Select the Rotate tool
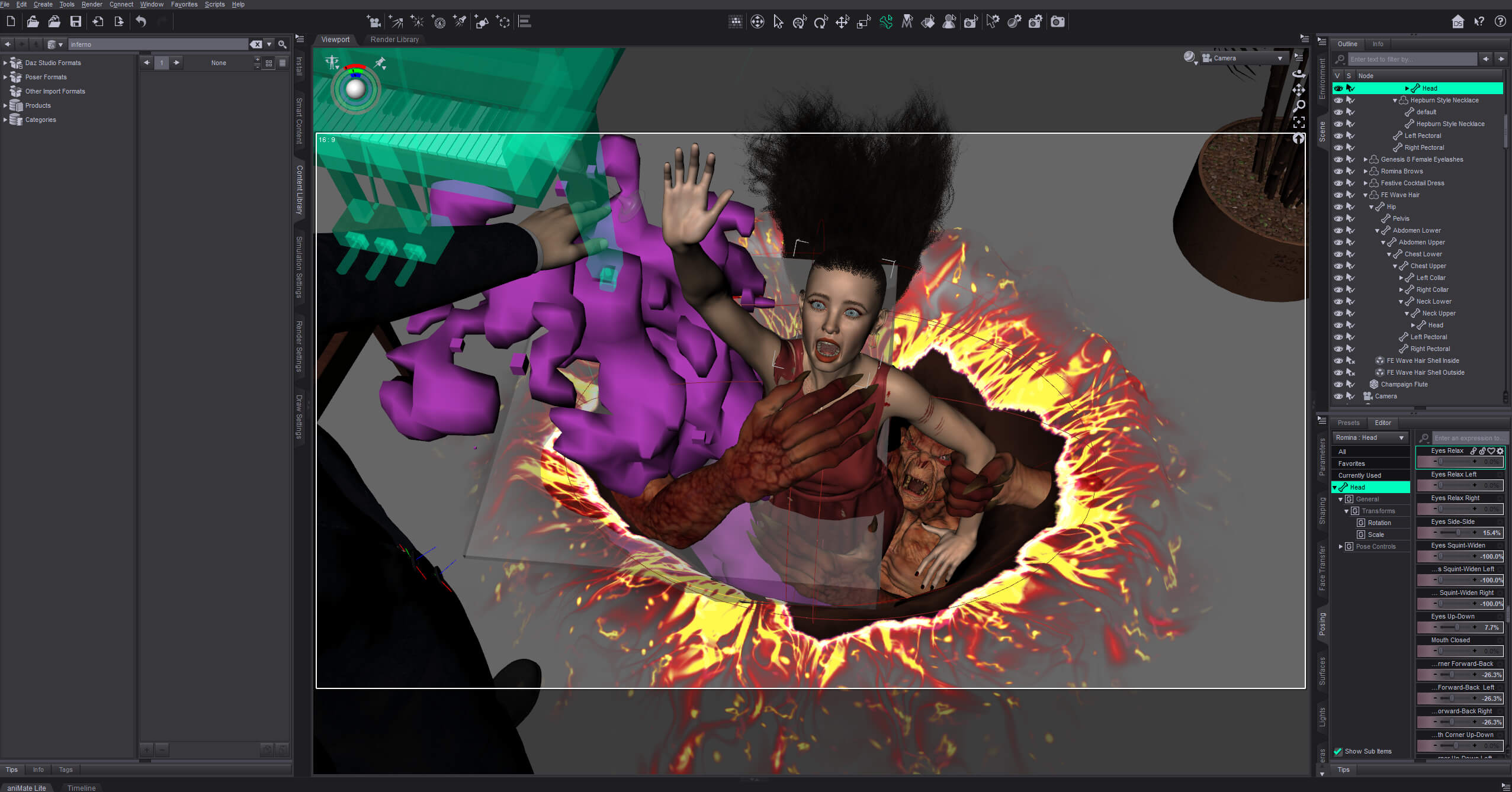The width and height of the screenshot is (1512, 792). click(821, 22)
